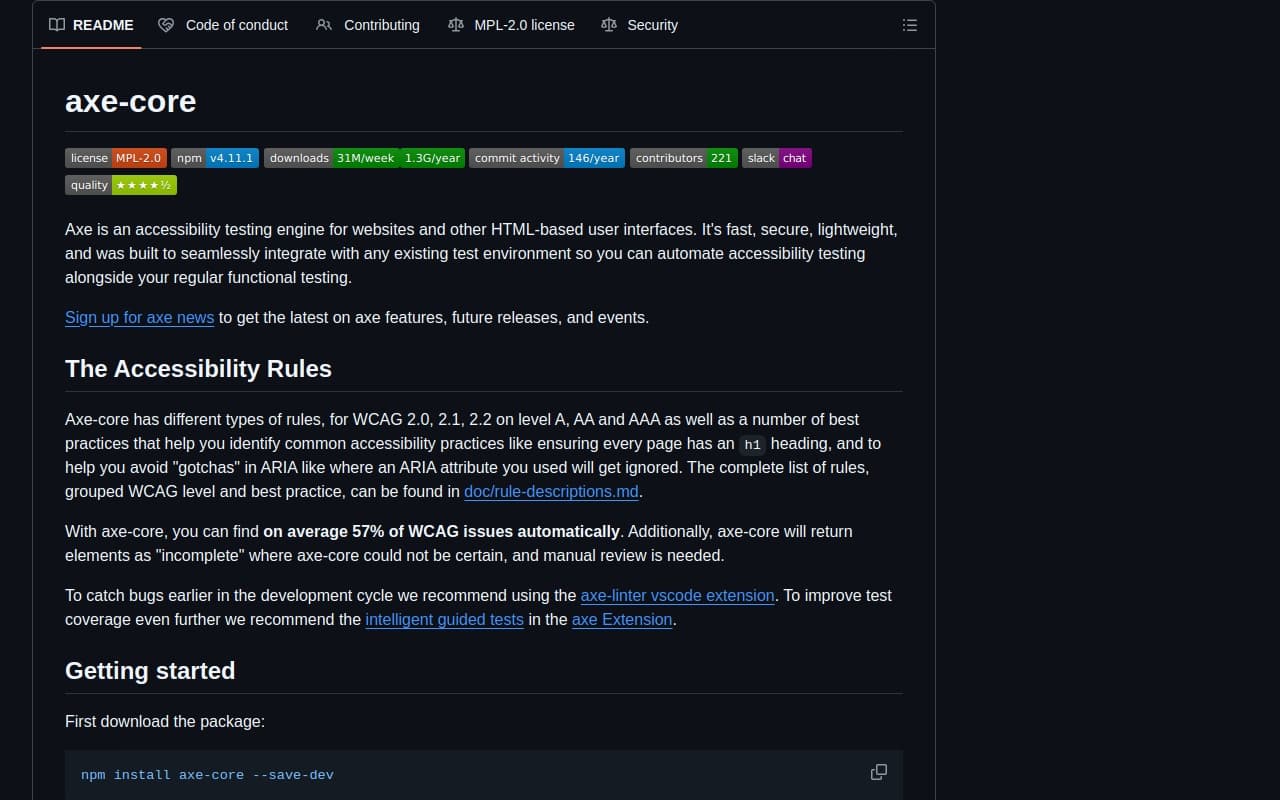Click the license MPL-2.0 badge
The image size is (1280, 800).
[116, 158]
